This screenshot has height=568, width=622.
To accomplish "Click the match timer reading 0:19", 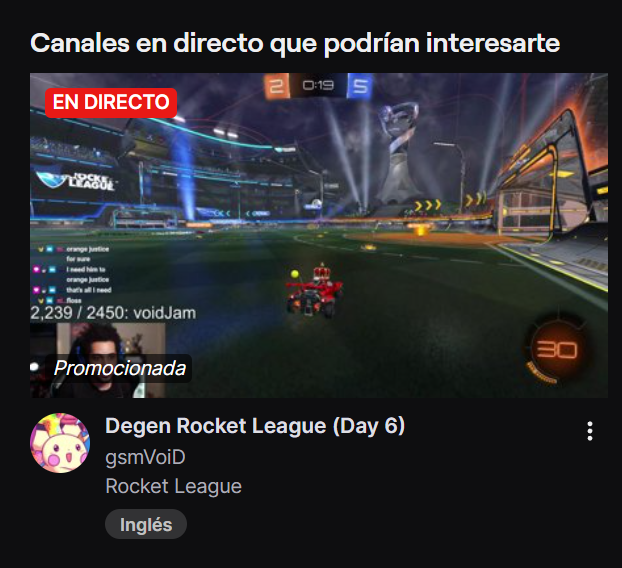I will point(318,85).
